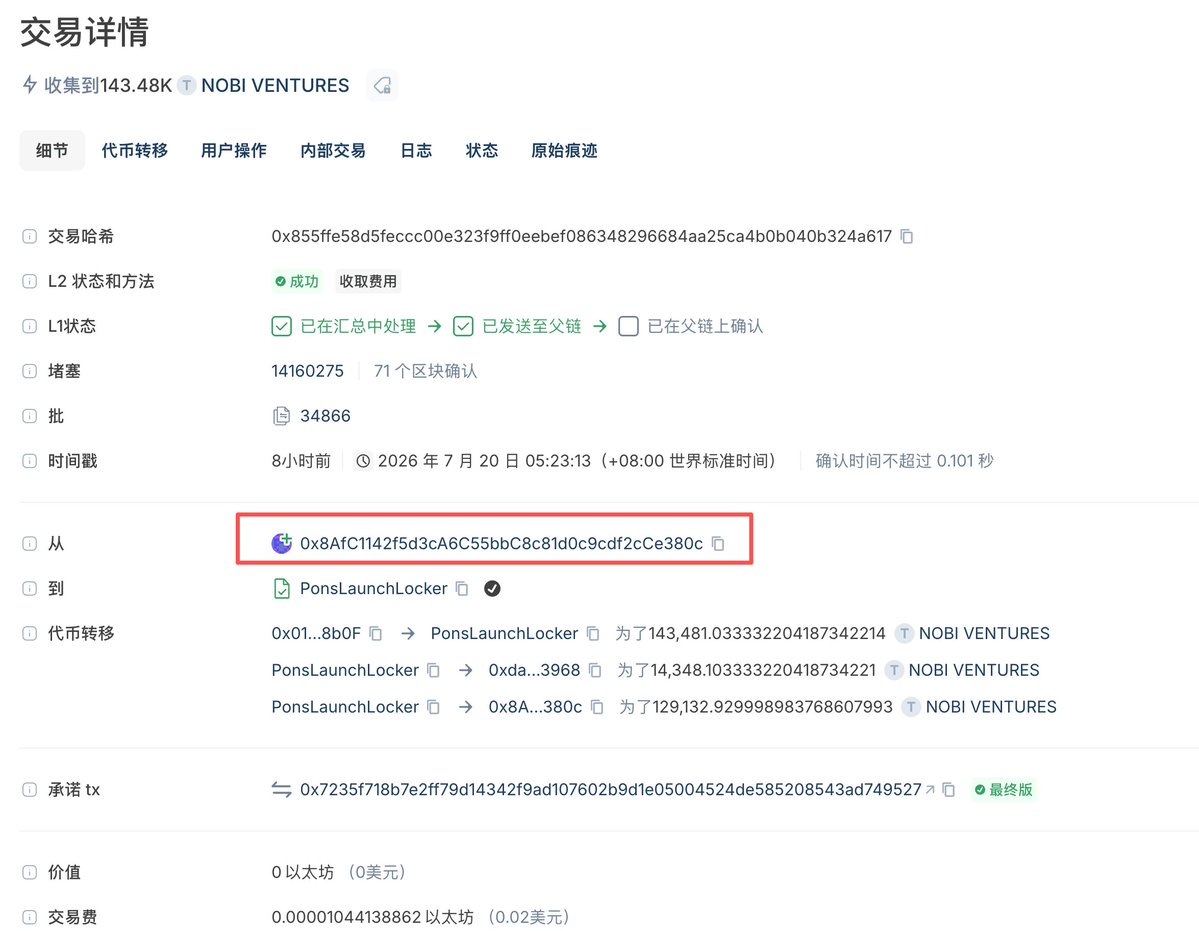Click info icon beside 时间戳 label
The height and width of the screenshot is (931, 1199).
pyautogui.click(x=30, y=461)
